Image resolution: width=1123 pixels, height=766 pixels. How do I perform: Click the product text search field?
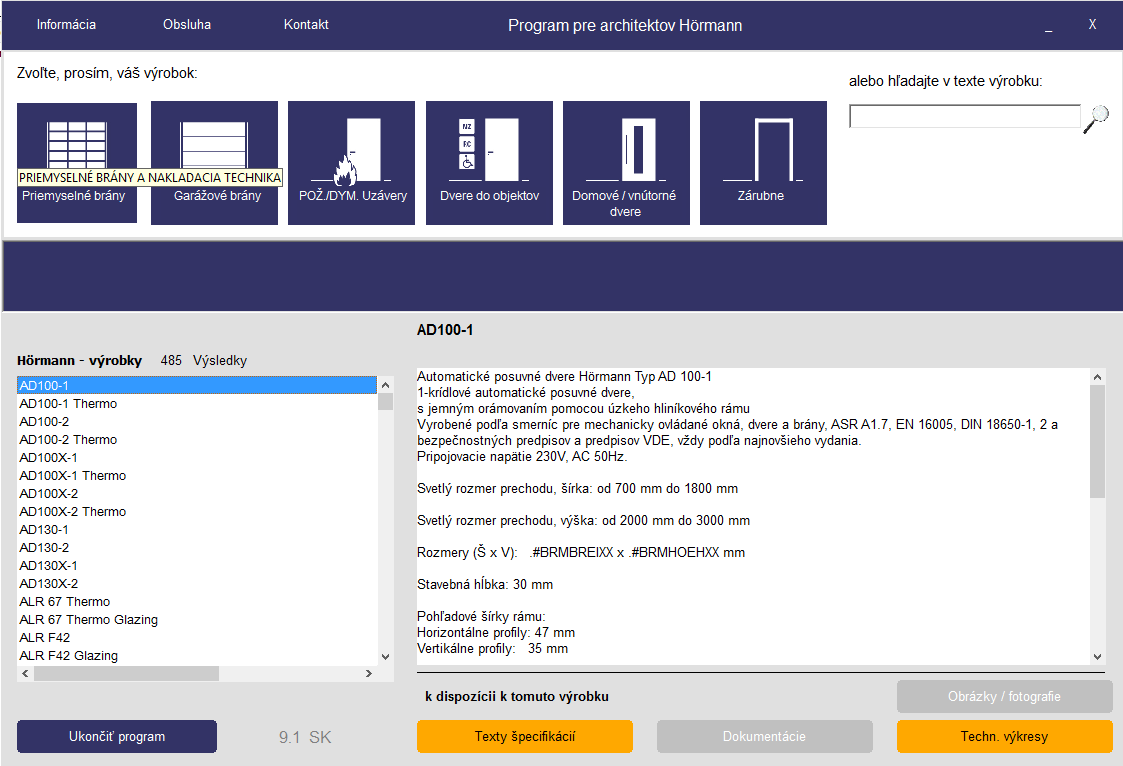964,117
